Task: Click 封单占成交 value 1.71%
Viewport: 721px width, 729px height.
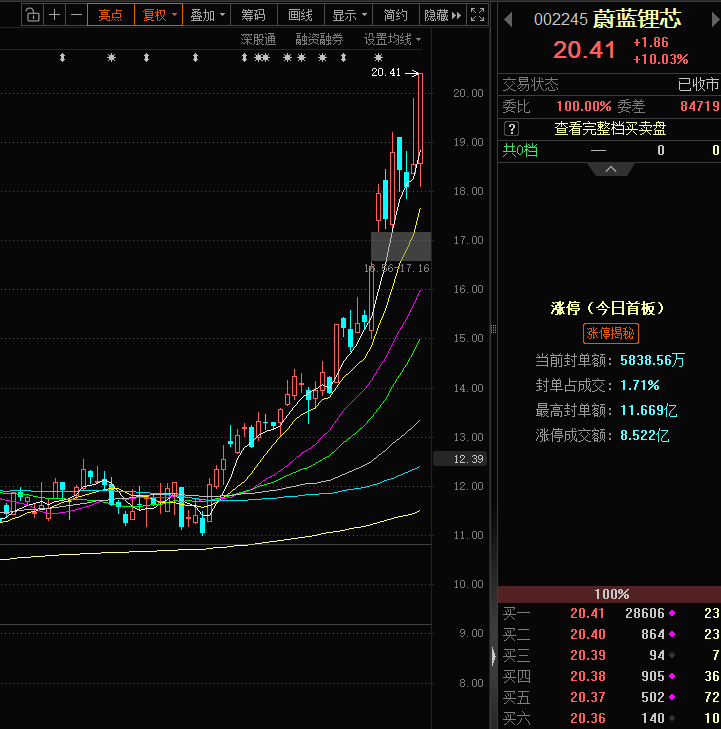Action: click(640, 385)
